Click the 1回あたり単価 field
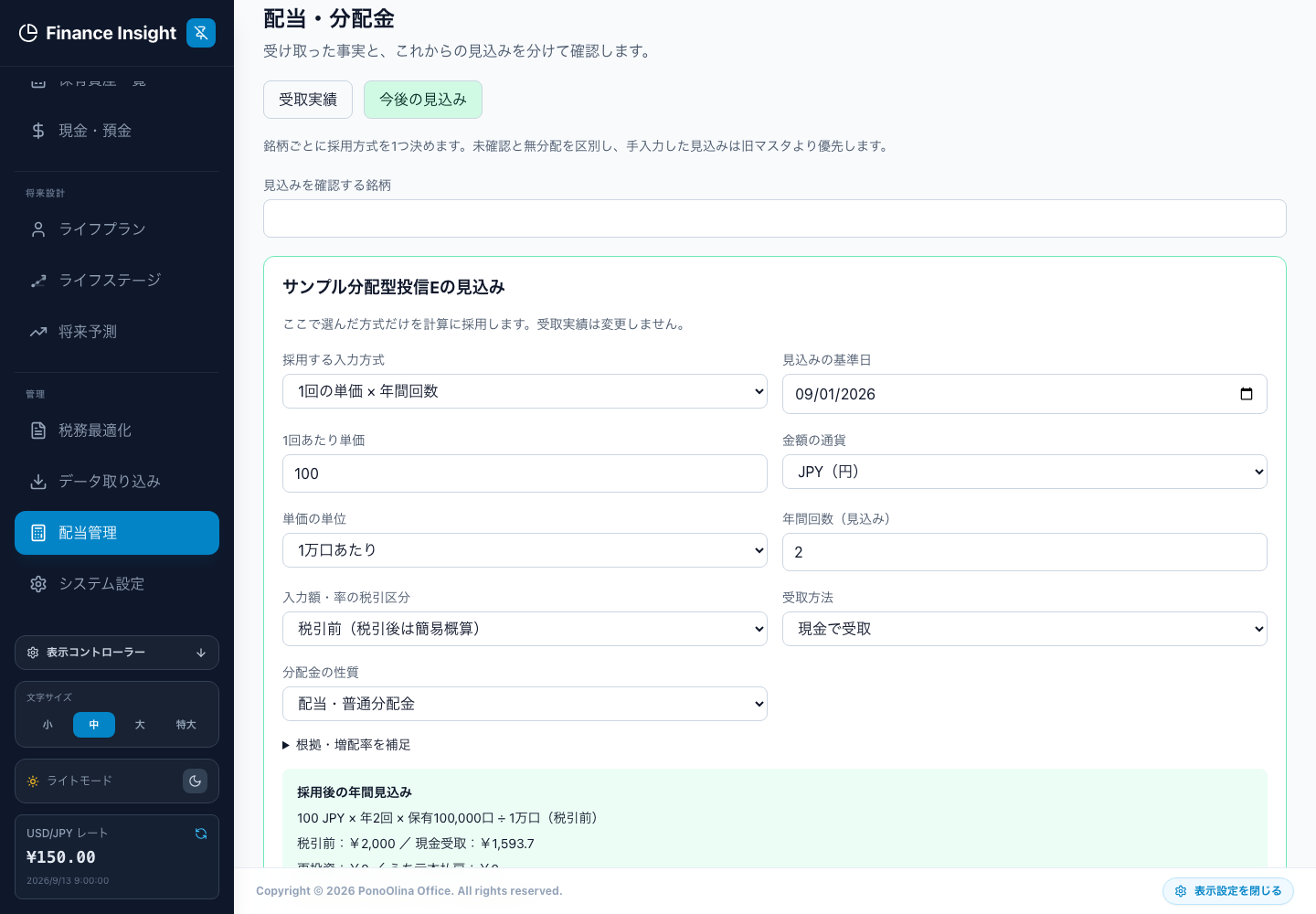 coord(525,473)
